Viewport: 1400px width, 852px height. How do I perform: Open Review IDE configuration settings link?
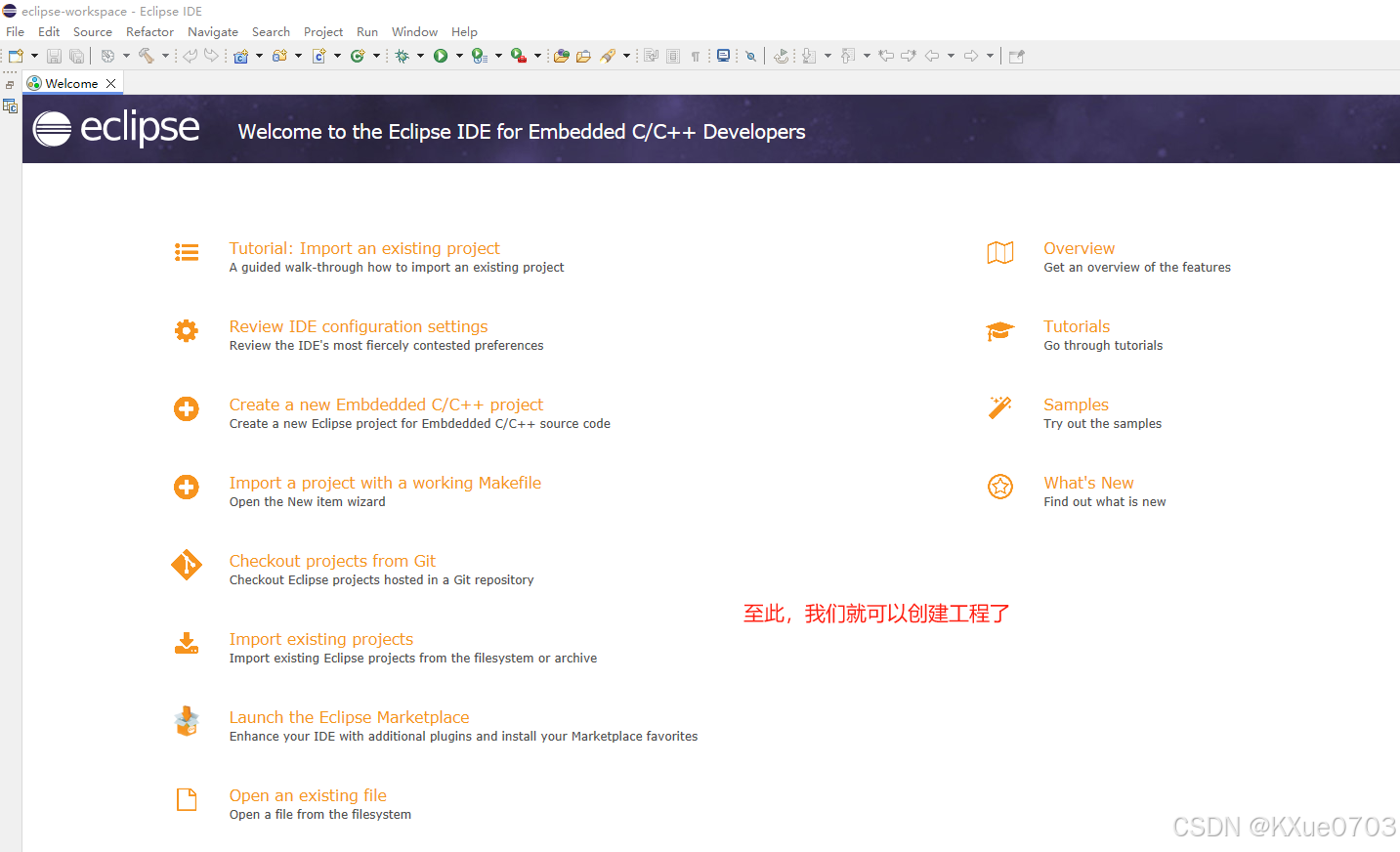click(x=359, y=326)
